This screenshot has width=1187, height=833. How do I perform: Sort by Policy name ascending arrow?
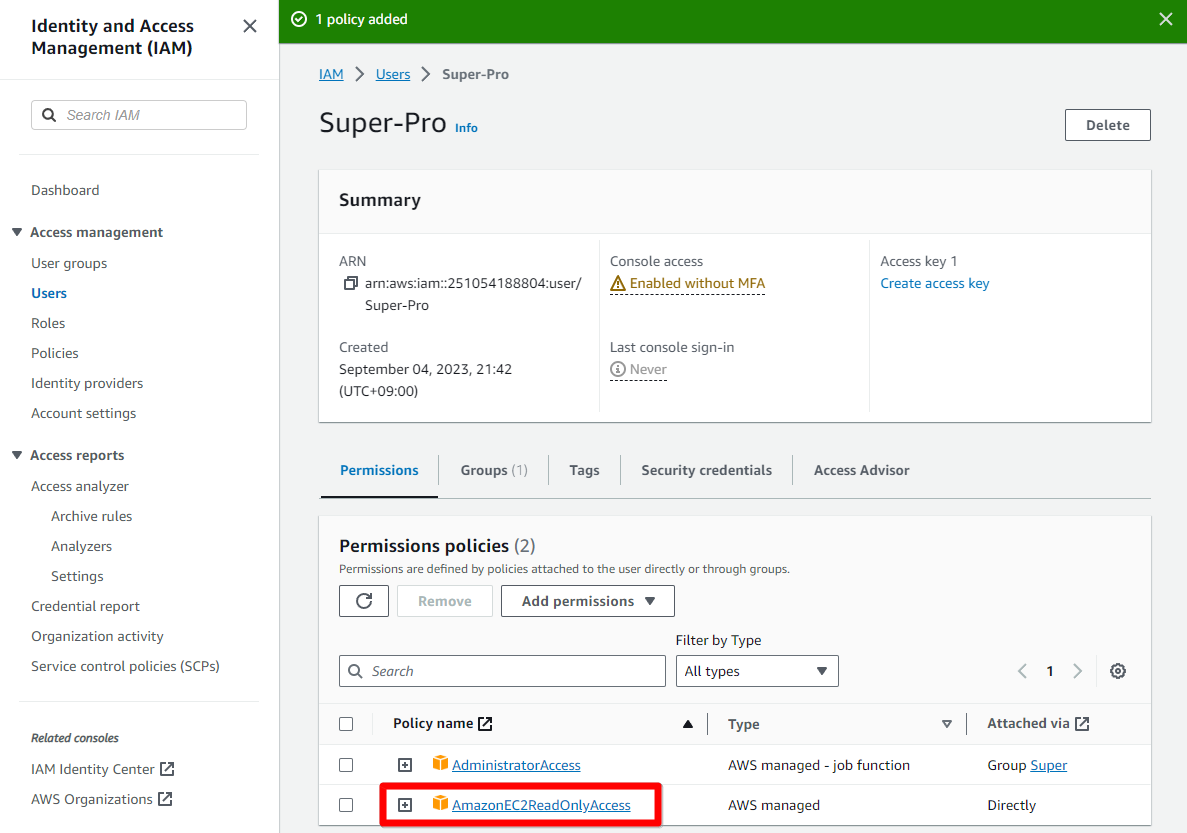[x=687, y=724]
